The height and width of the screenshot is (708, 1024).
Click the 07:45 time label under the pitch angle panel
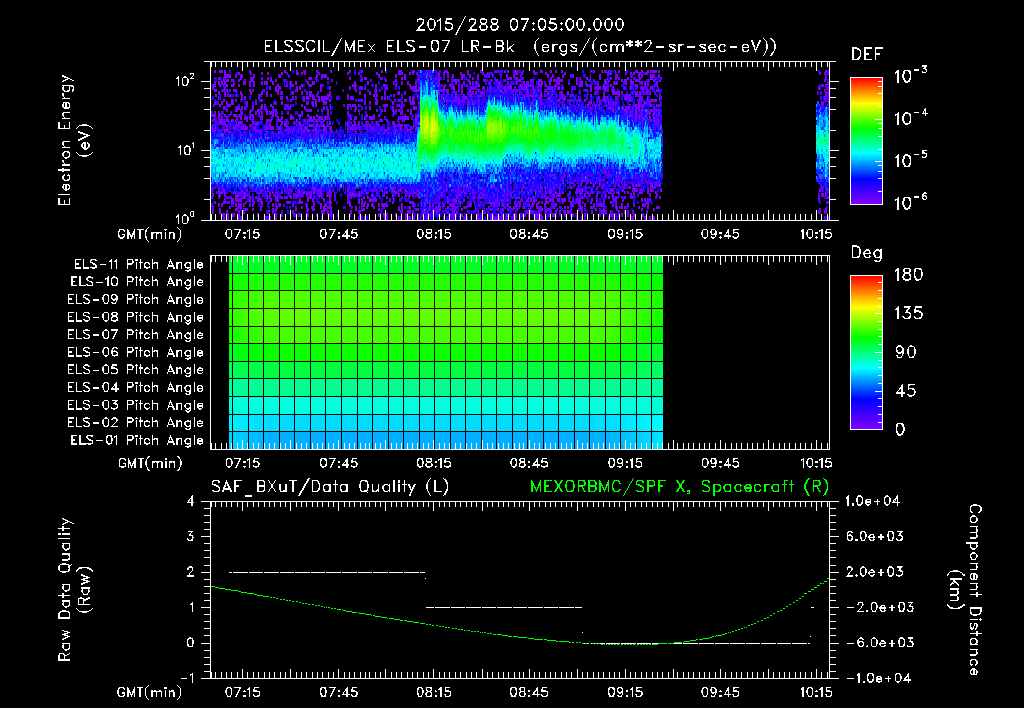pyautogui.click(x=338, y=462)
